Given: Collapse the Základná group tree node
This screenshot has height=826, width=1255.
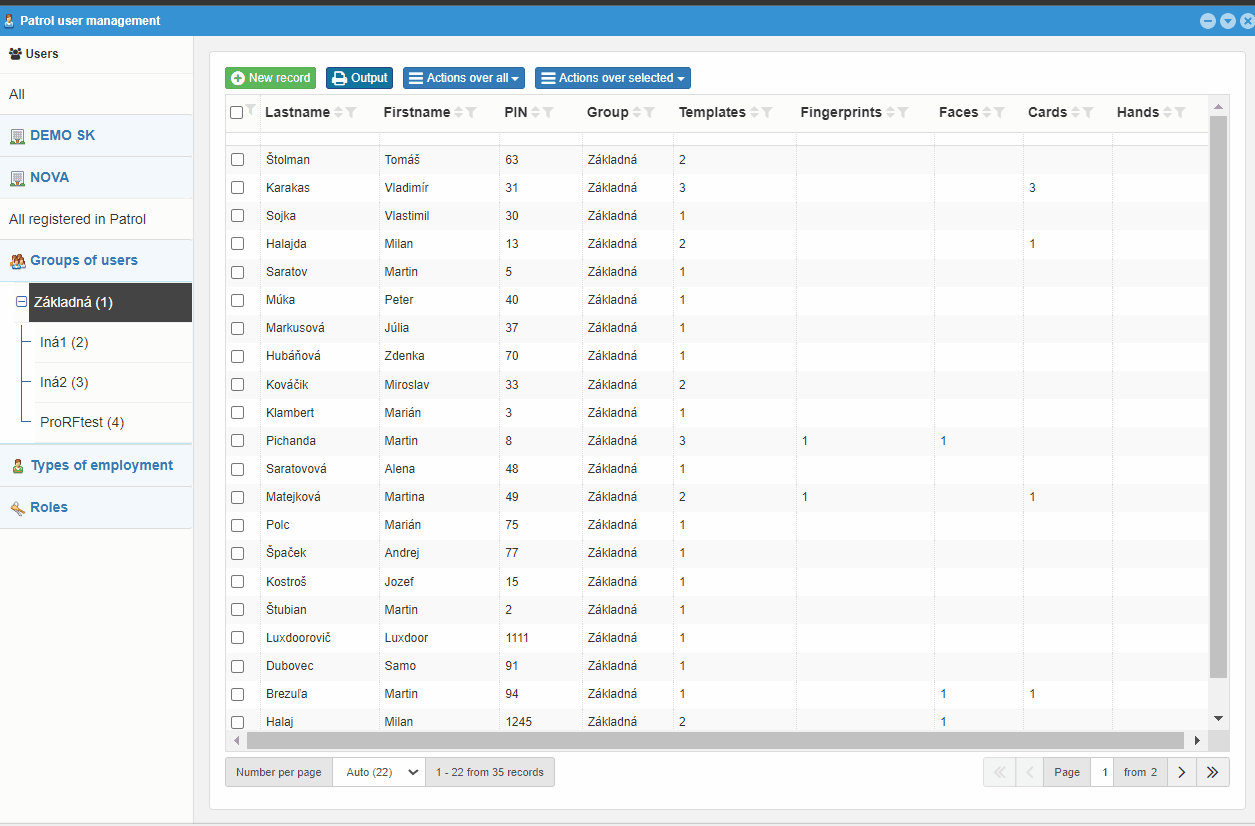Looking at the screenshot, I should [22, 301].
